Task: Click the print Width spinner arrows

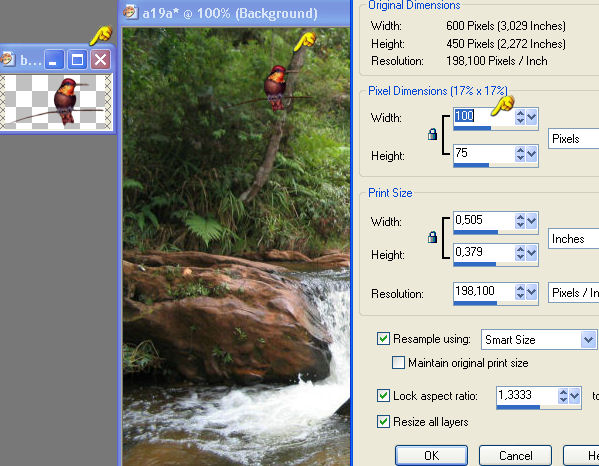Action: [x=520, y=221]
